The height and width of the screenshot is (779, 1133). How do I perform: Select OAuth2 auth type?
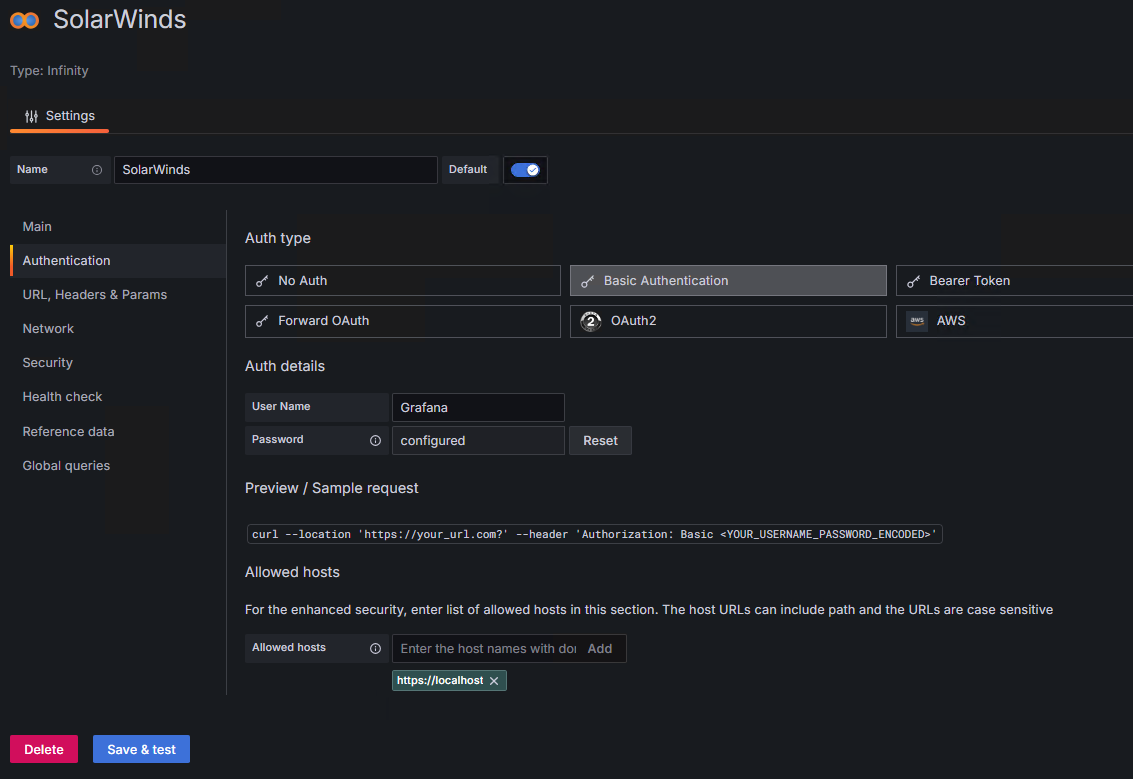pyautogui.click(x=728, y=321)
